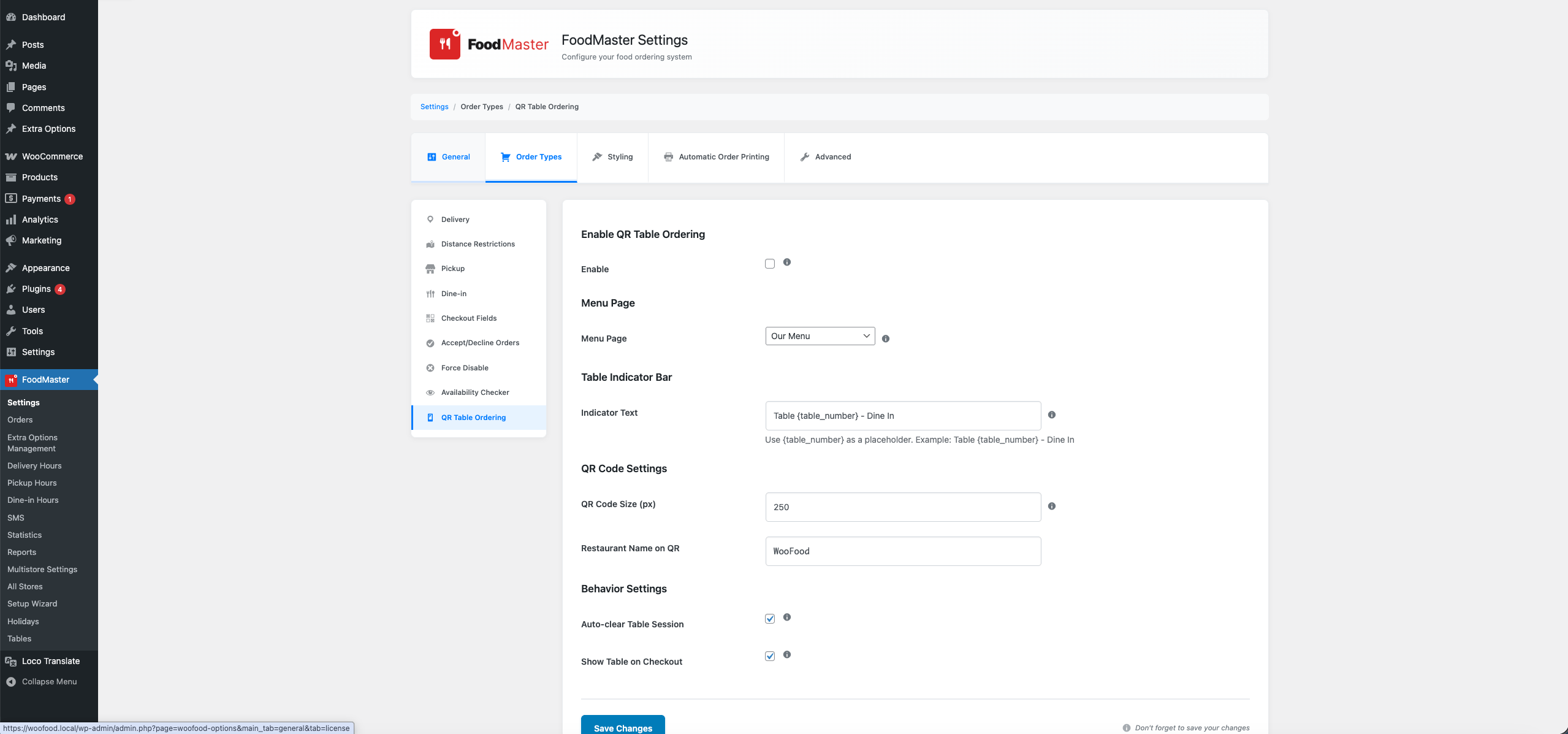The width and height of the screenshot is (1568, 734).
Task: Click the info icon next to Enable
Action: [787, 262]
